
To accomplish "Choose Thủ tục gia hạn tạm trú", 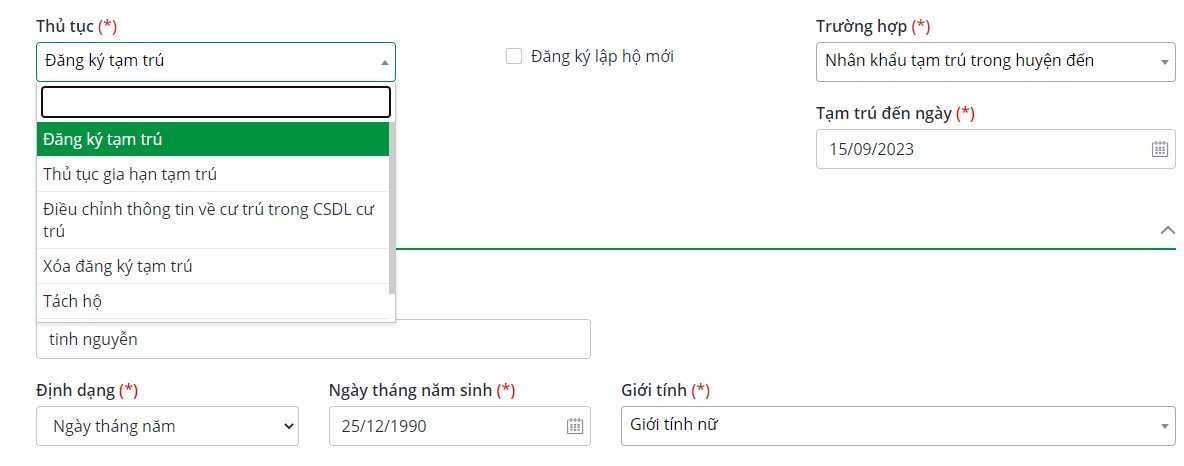I will coord(213,174).
